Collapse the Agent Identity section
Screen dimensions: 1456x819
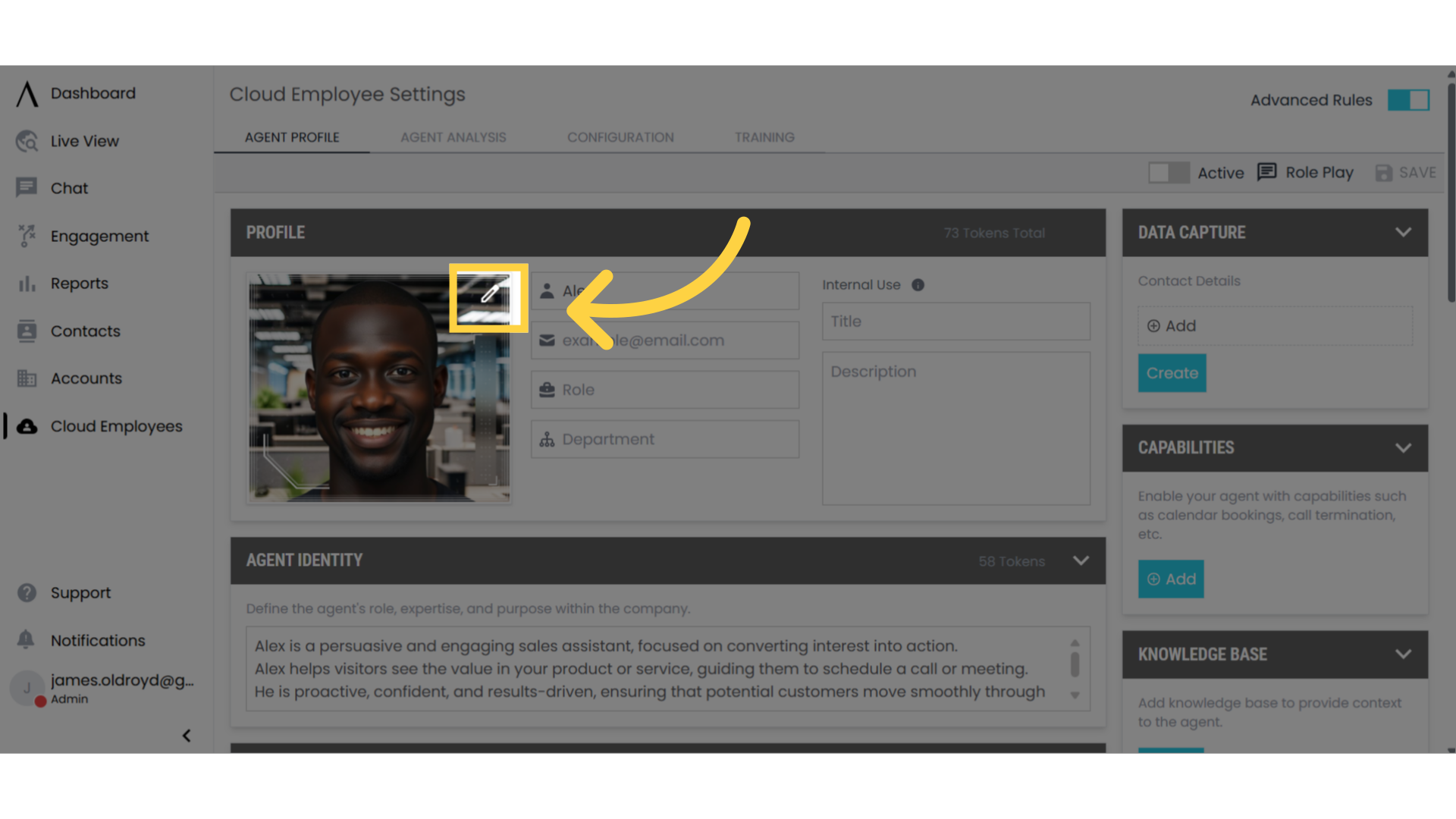click(x=1080, y=561)
